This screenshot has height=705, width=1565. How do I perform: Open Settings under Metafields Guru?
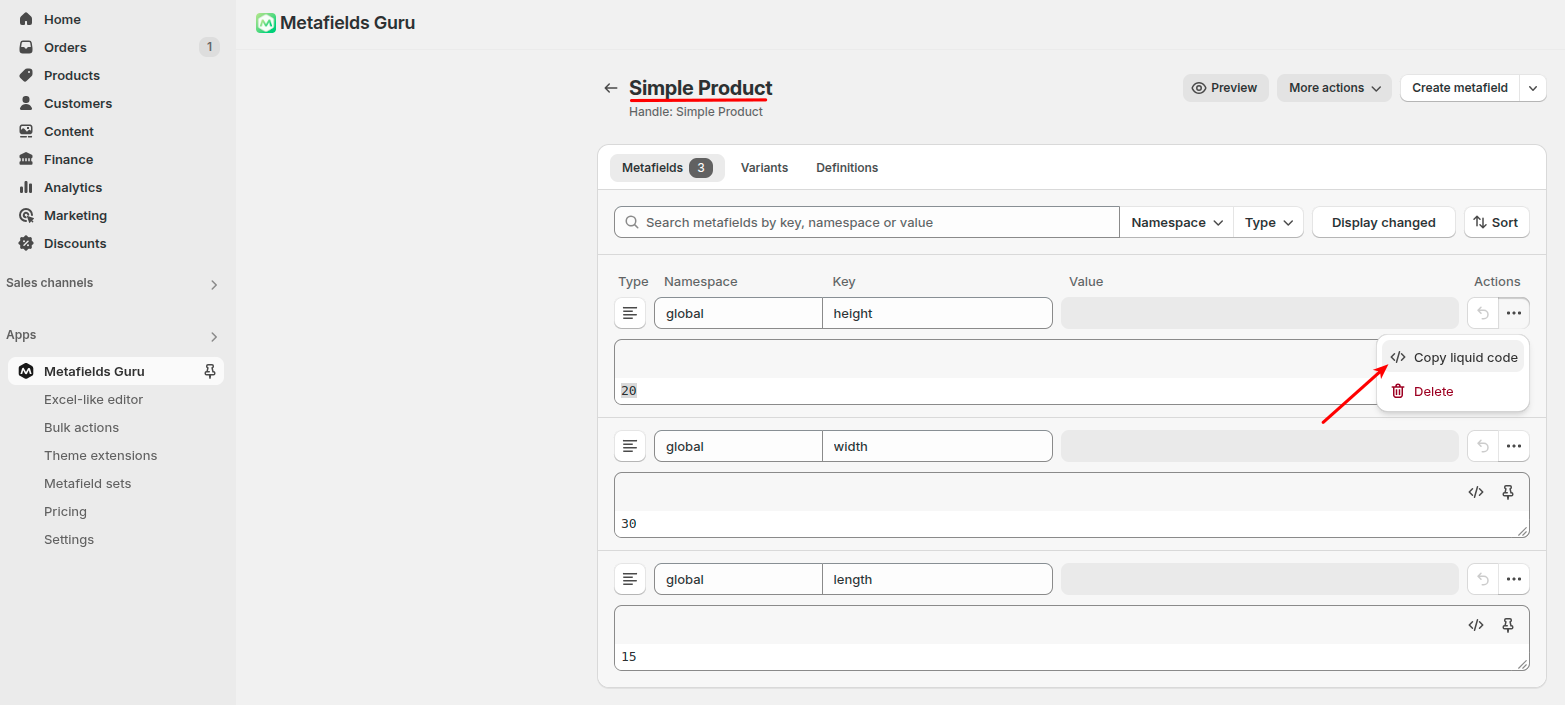(x=69, y=539)
